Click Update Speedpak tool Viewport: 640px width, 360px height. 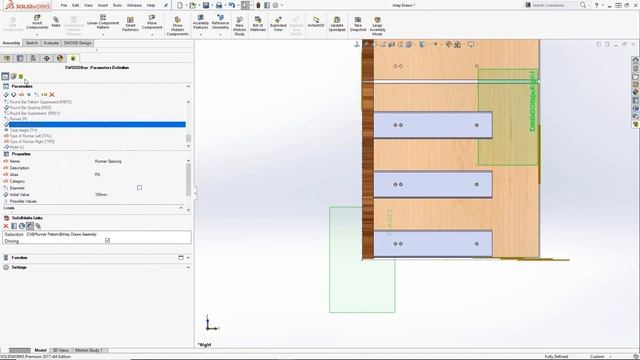(337, 24)
